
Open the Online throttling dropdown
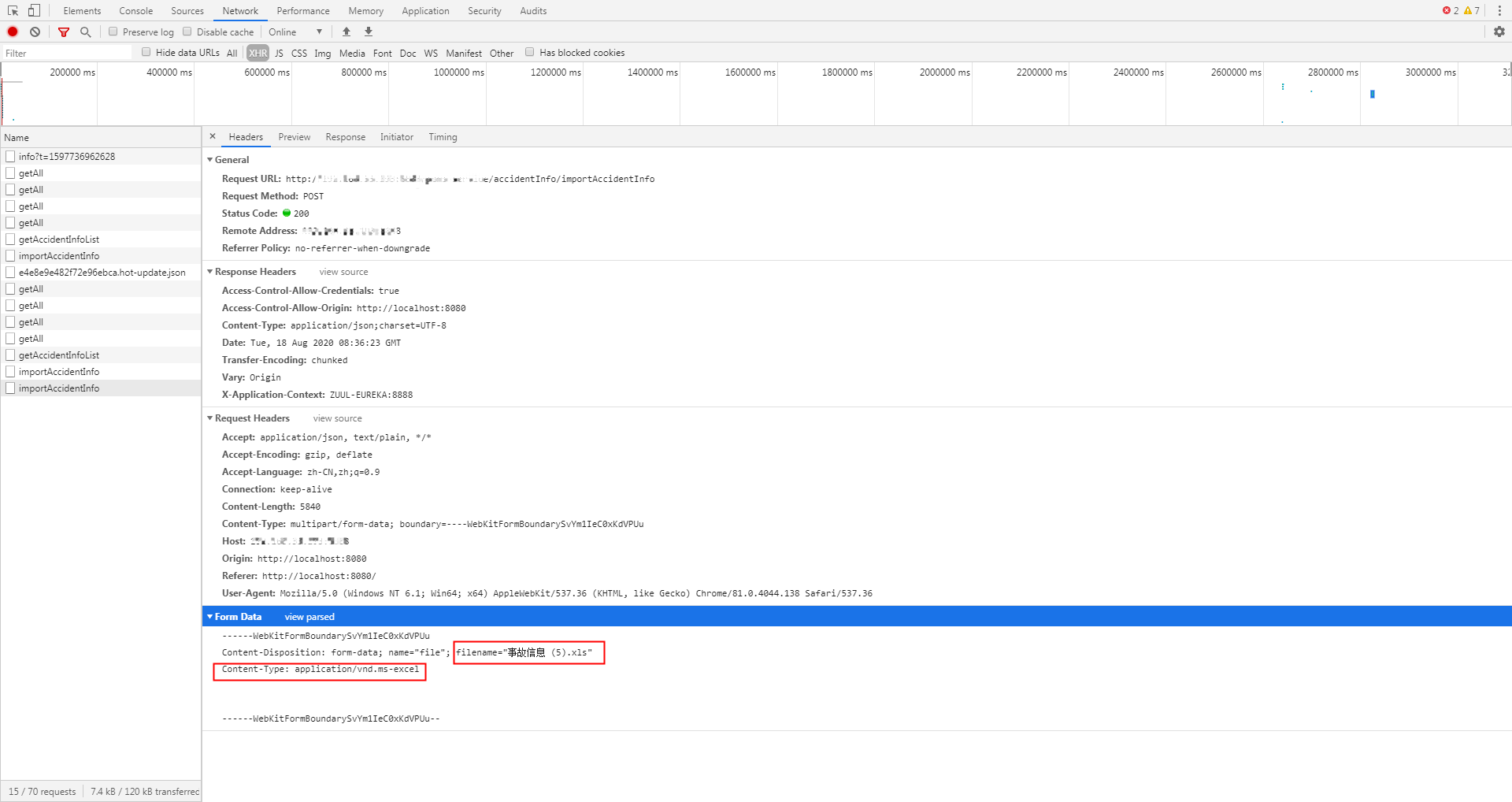(295, 32)
